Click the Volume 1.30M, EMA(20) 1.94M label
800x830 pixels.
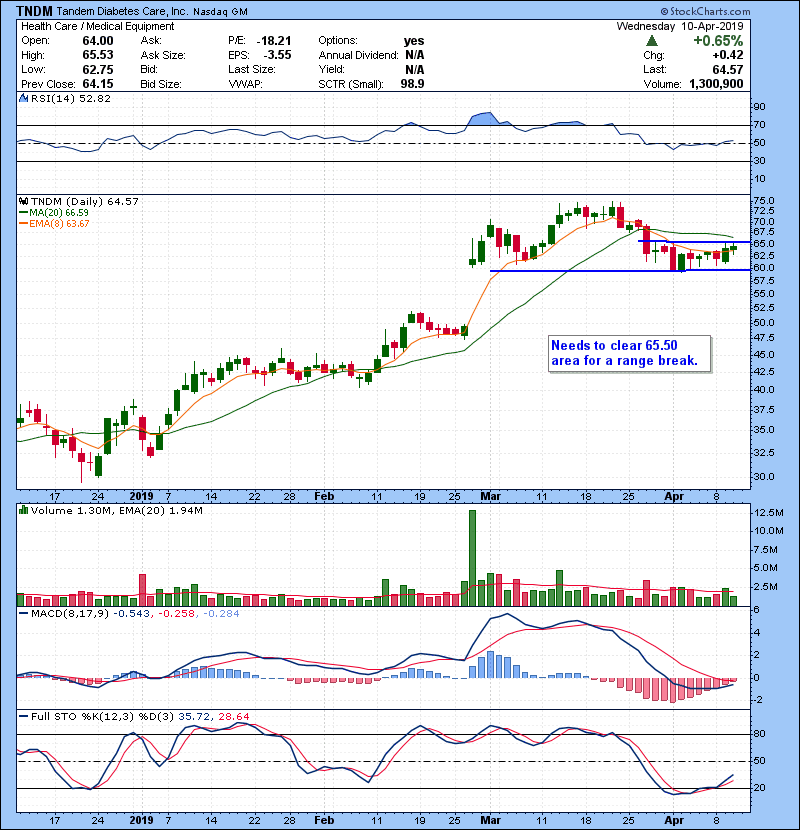(x=116, y=510)
